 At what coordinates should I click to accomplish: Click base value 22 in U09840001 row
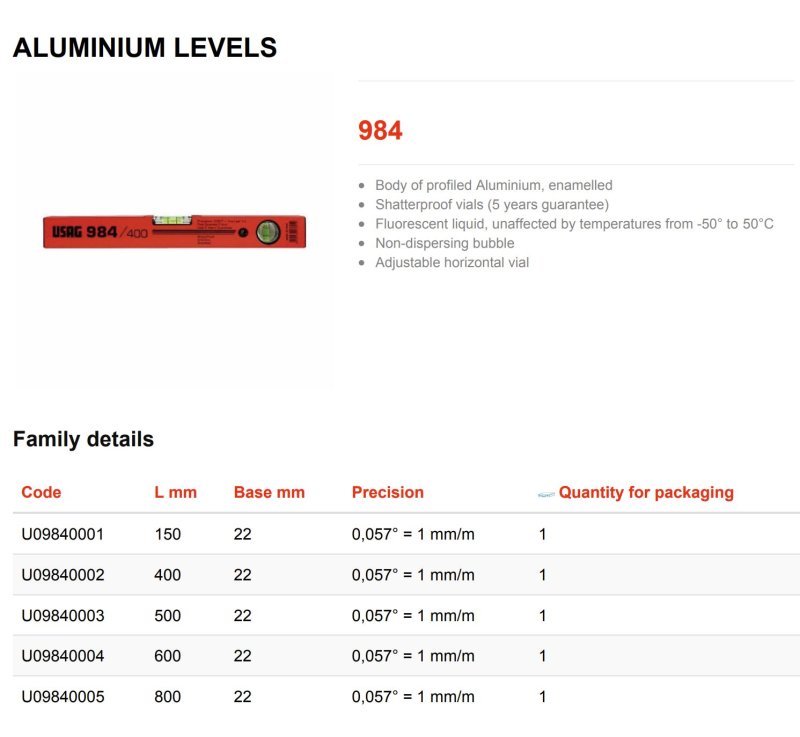(242, 534)
